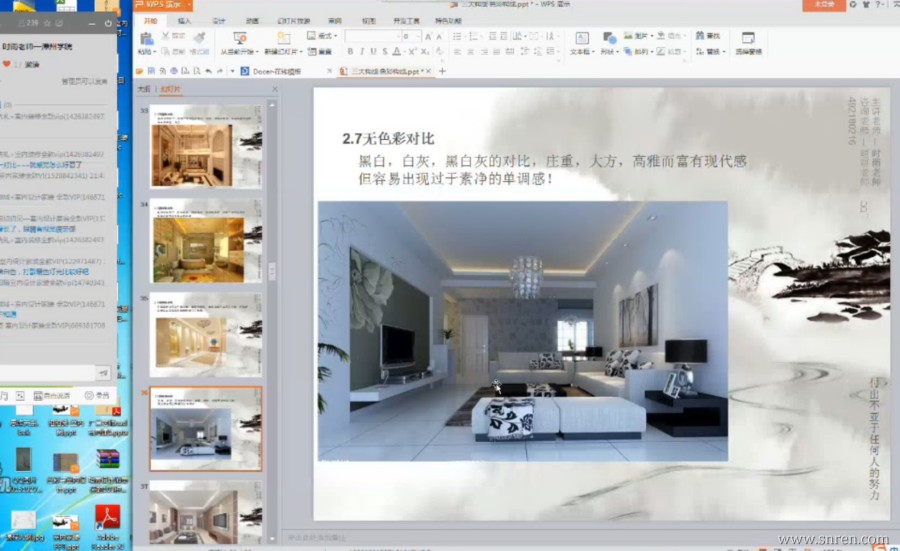Decrease font size with the smaller A icon

pos(439,36)
